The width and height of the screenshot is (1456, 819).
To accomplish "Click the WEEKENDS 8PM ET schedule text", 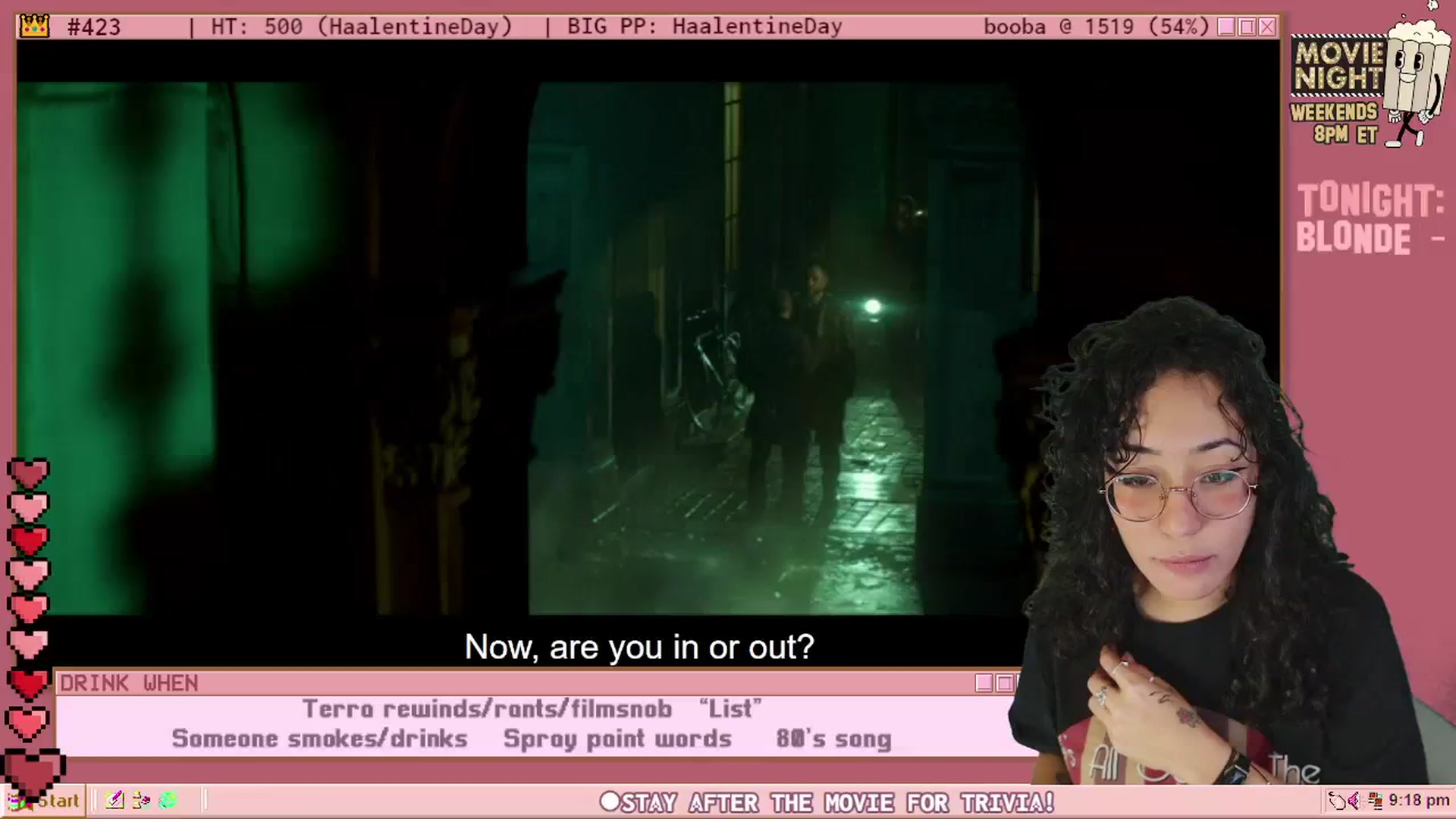I will pyautogui.click(x=1335, y=124).
